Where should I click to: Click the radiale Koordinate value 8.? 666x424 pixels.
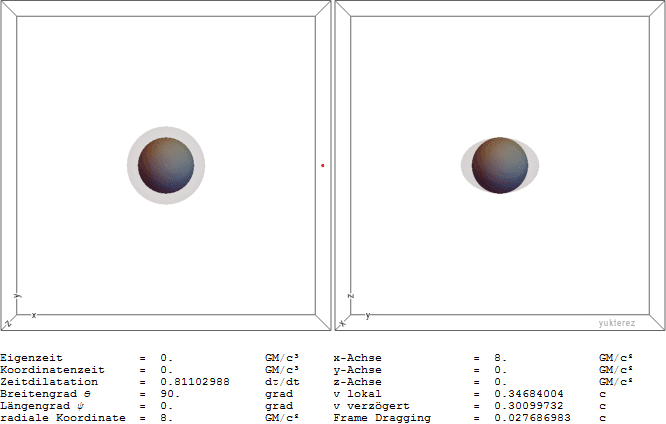(x=165, y=417)
